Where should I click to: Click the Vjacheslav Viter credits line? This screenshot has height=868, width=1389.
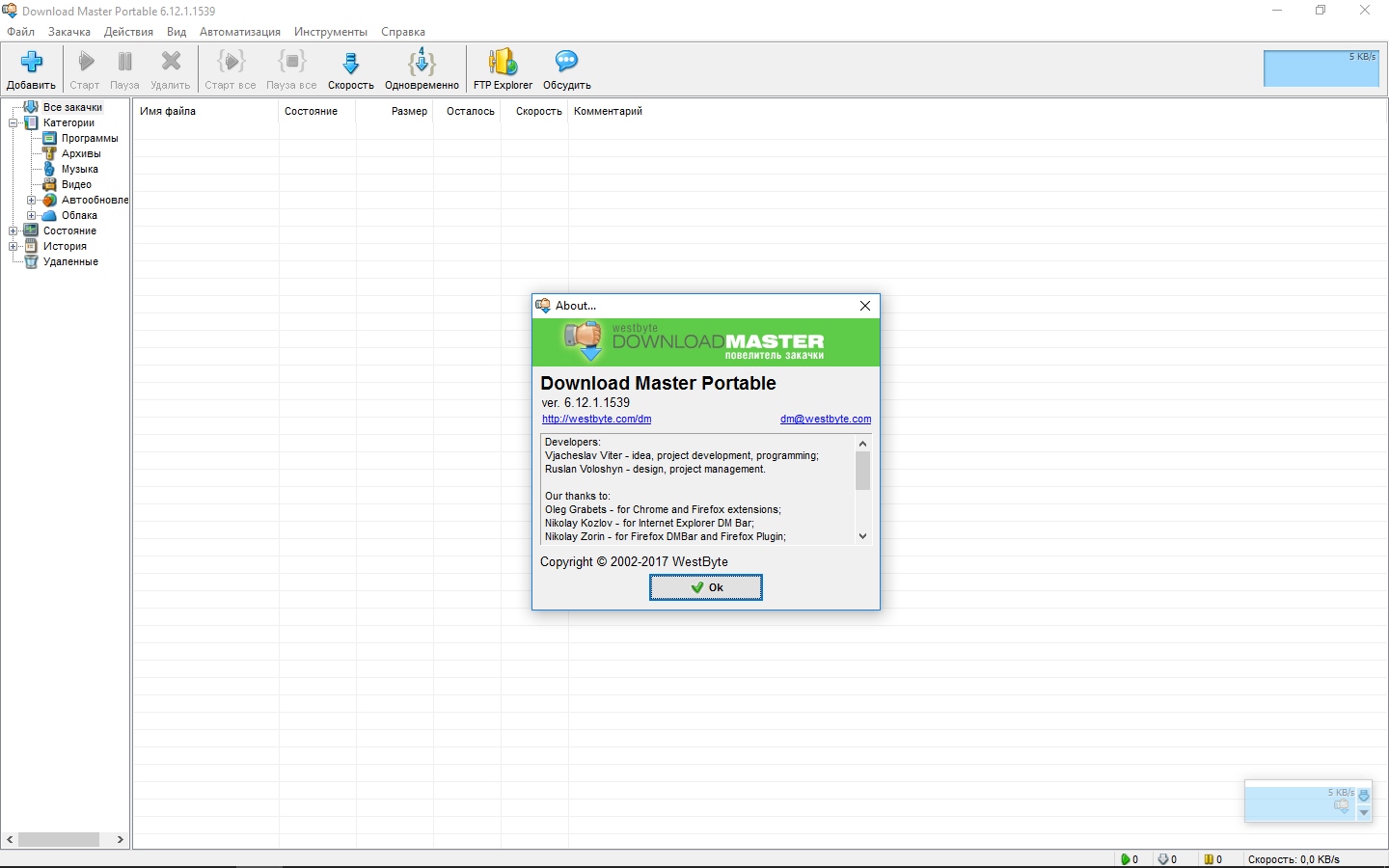(x=682, y=455)
